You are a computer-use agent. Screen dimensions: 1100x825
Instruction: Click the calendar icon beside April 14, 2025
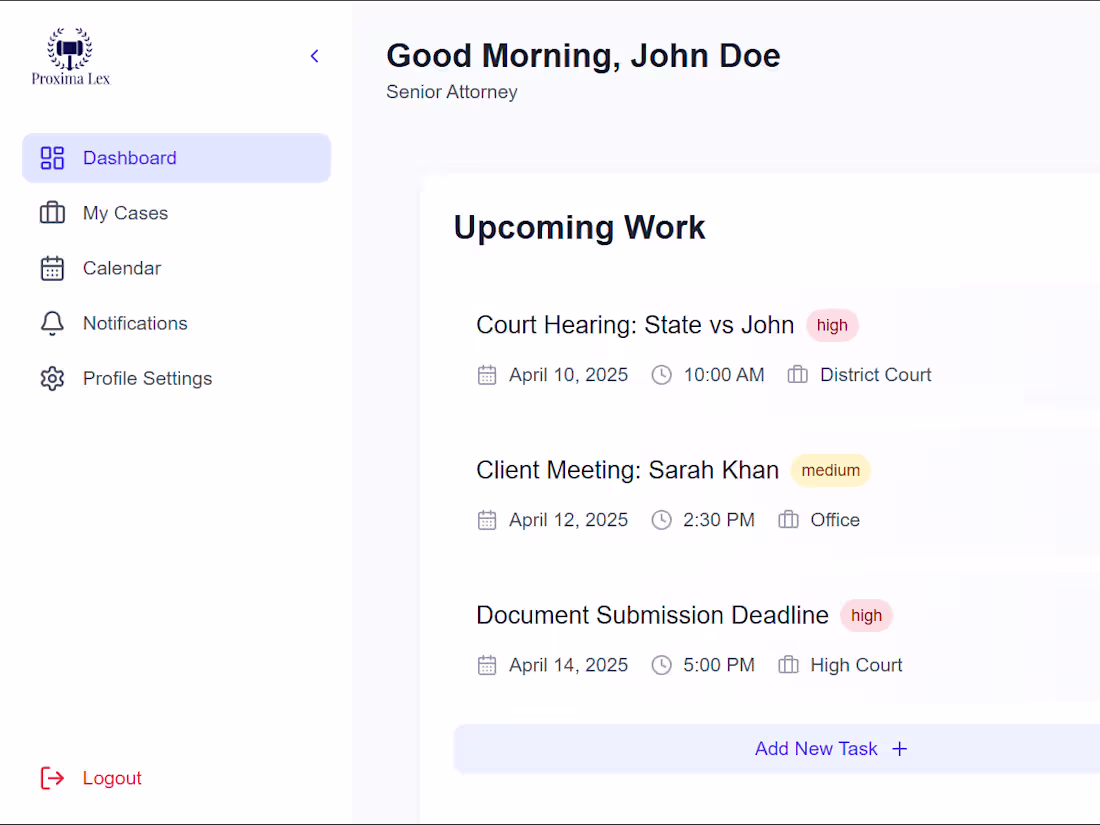tap(487, 666)
